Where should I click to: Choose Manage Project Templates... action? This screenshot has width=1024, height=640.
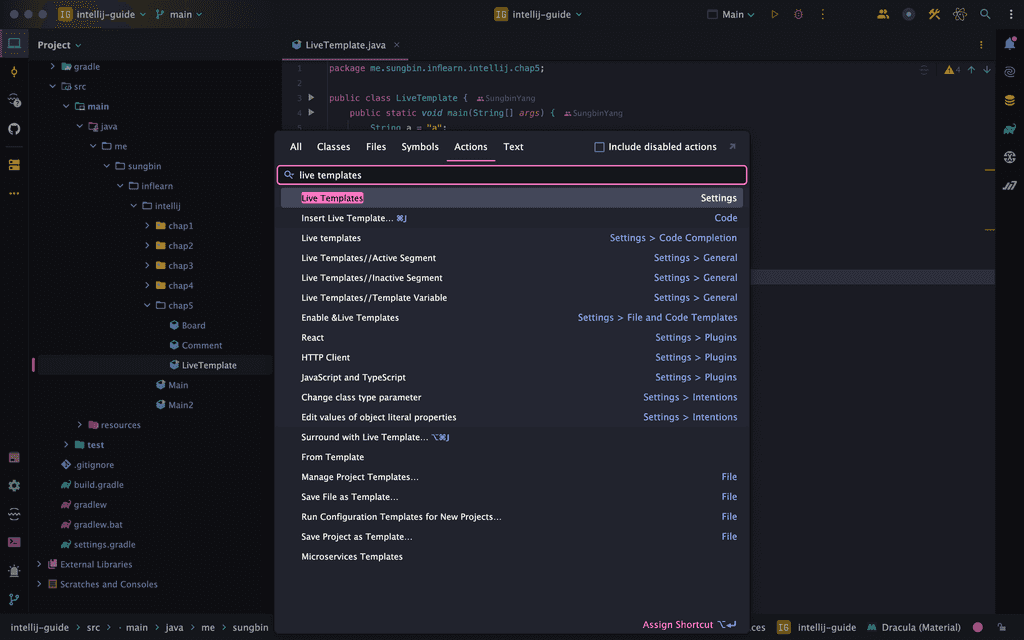tap(512, 477)
